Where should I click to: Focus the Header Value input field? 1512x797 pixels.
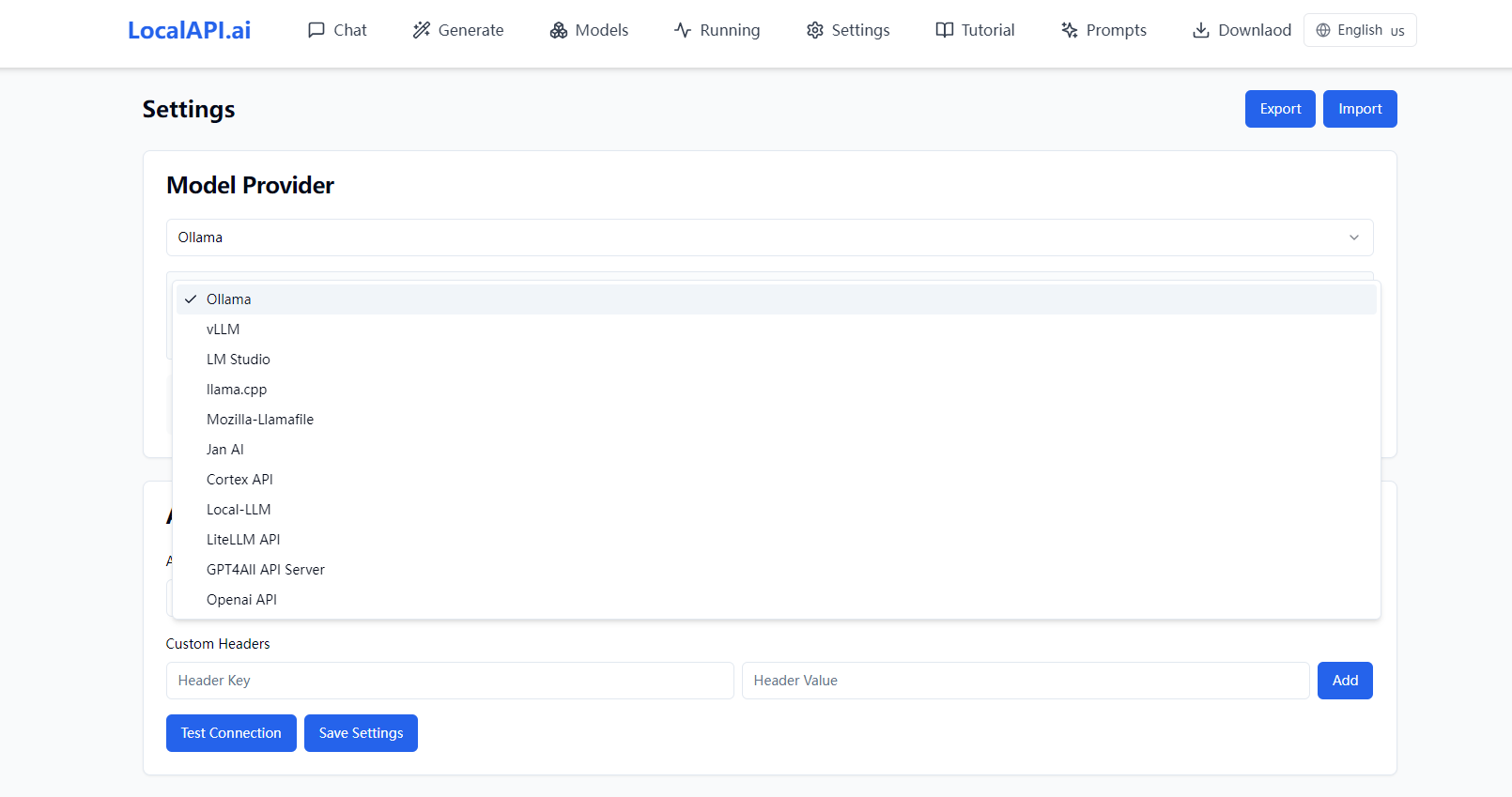[1026, 681]
